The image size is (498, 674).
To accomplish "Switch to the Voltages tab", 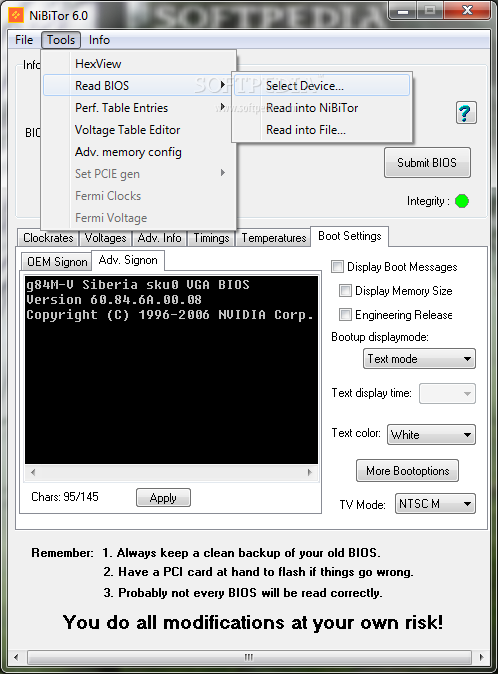I will [106, 238].
